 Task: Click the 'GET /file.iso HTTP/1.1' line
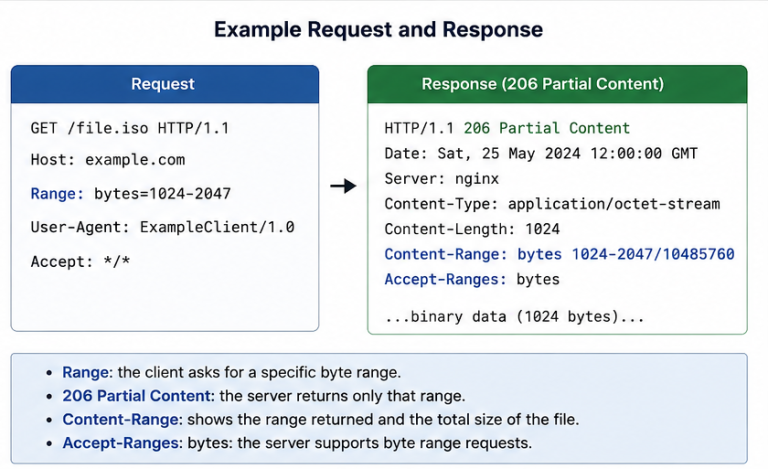click(x=130, y=128)
